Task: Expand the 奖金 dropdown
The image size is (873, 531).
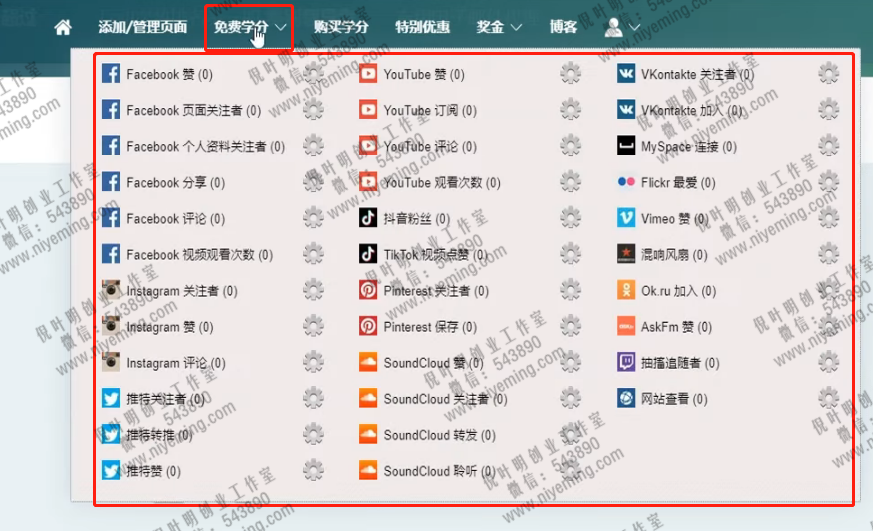Action: (499, 27)
